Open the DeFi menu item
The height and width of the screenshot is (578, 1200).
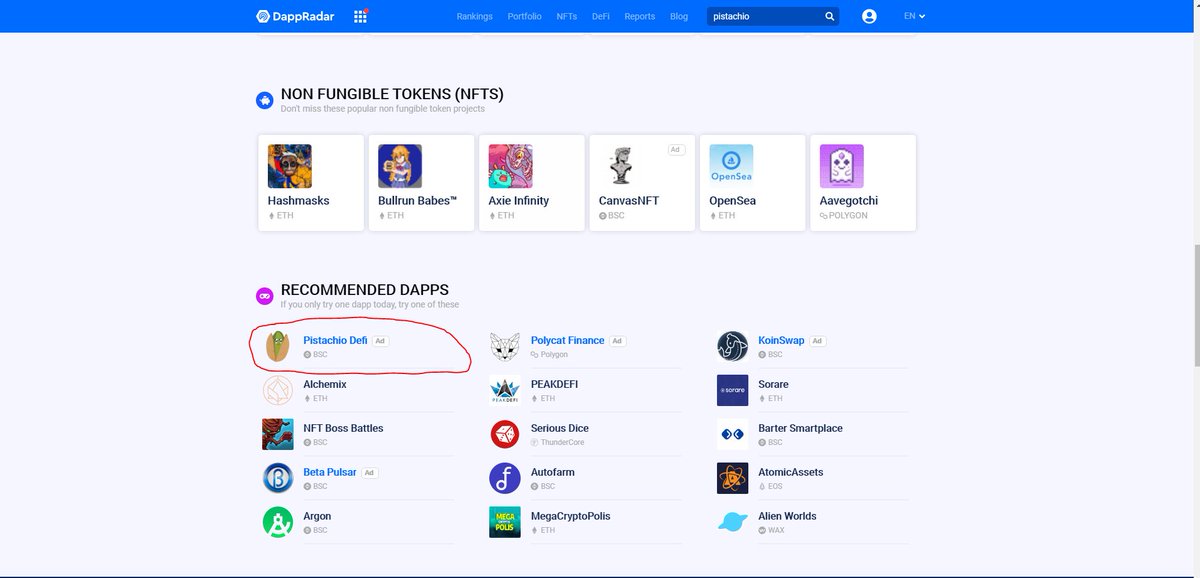click(600, 16)
